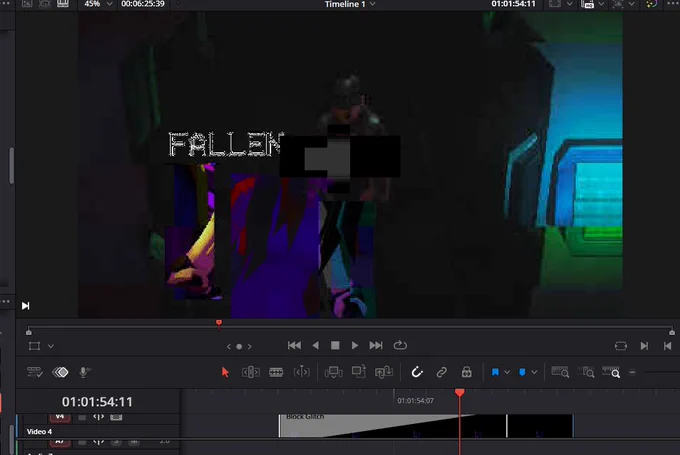Go to next edit point
Screen dimensions: 680x455
click(644, 346)
